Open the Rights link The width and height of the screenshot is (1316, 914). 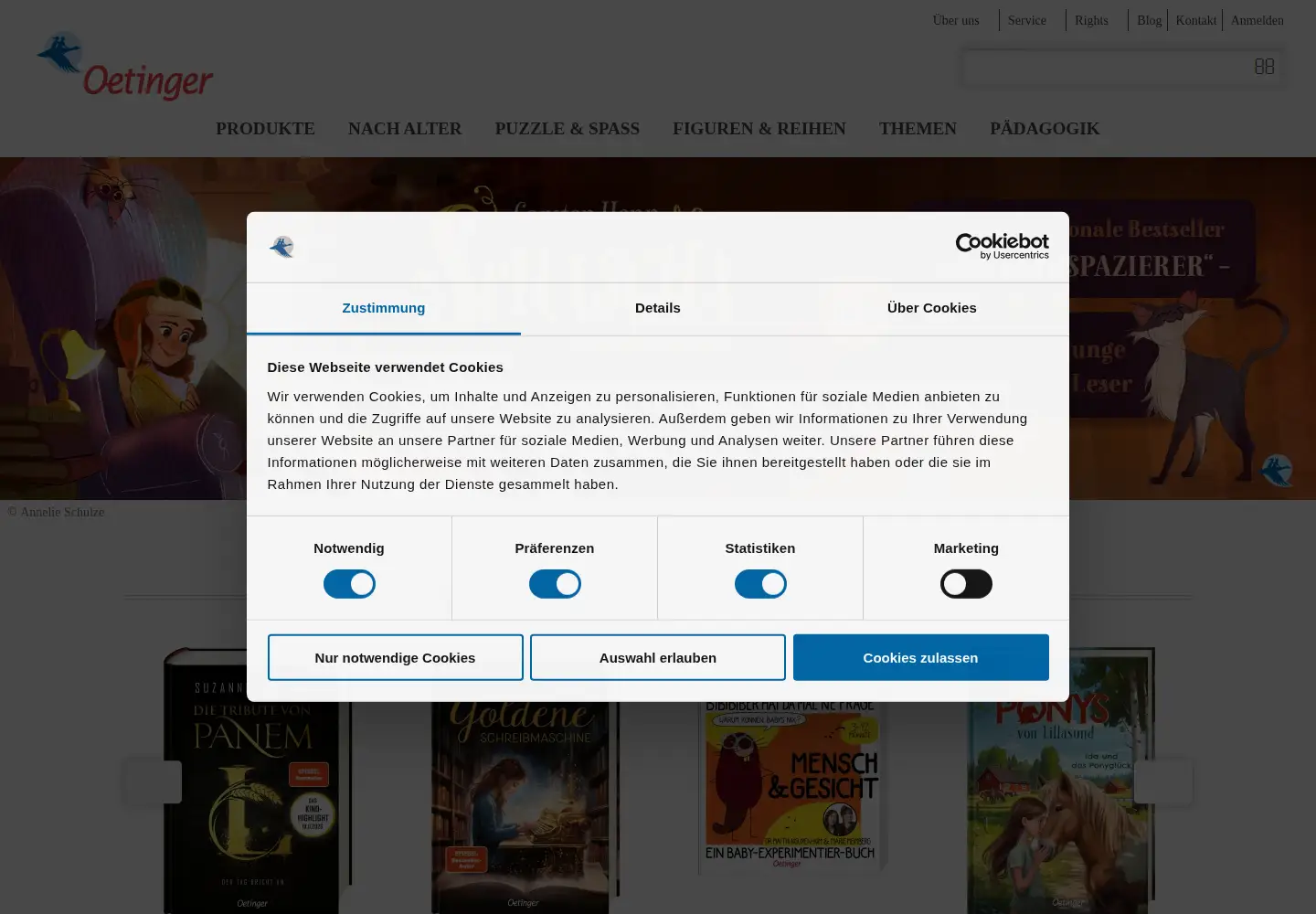(x=1091, y=20)
